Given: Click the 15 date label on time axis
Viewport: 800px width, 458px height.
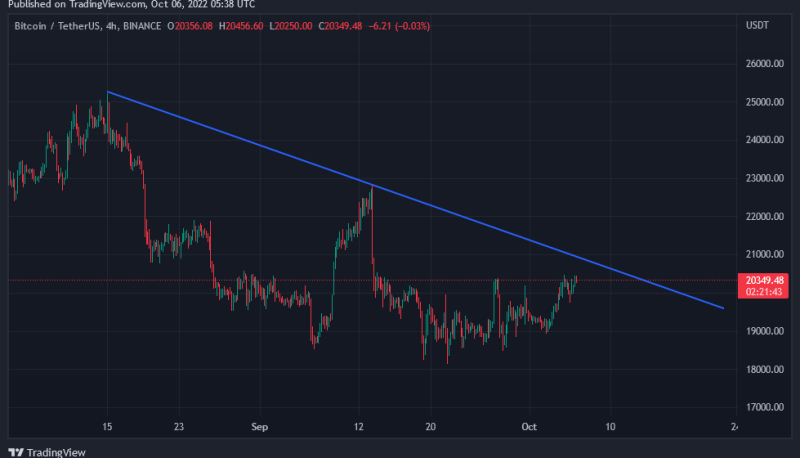Looking at the screenshot, I should [107, 427].
